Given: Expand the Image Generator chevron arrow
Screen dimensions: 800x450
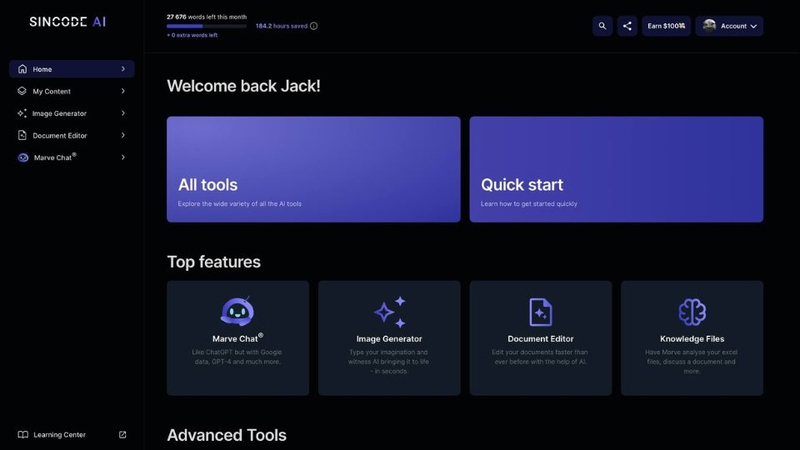Looking at the screenshot, I should [123, 113].
